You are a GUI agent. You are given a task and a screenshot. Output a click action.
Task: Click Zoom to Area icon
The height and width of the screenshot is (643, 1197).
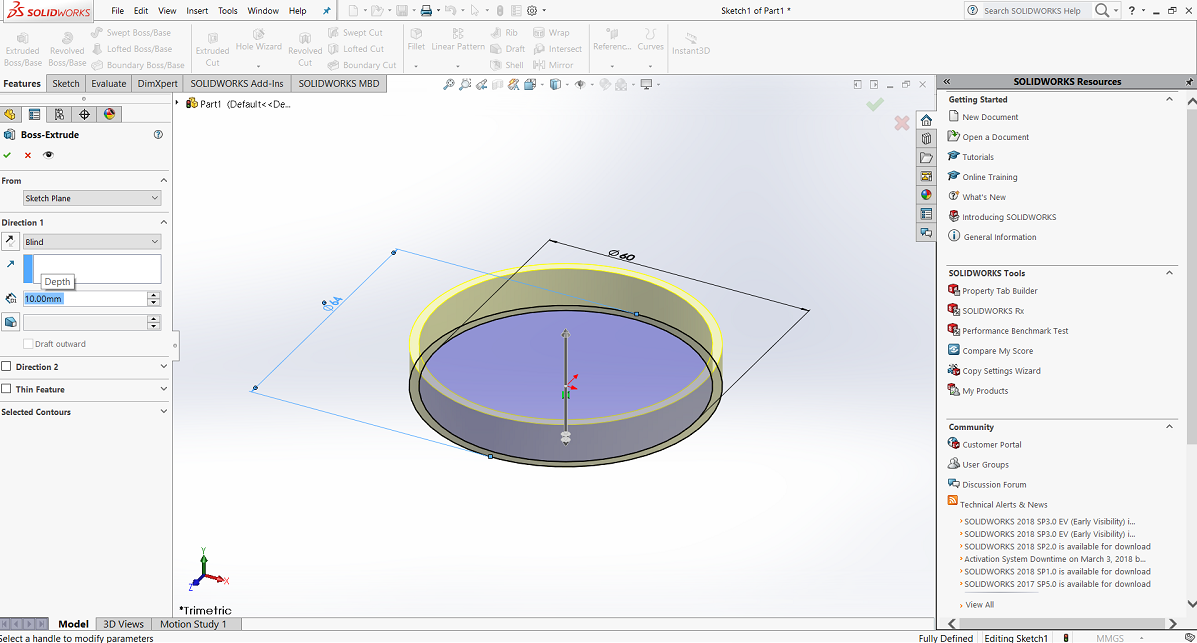click(465, 85)
